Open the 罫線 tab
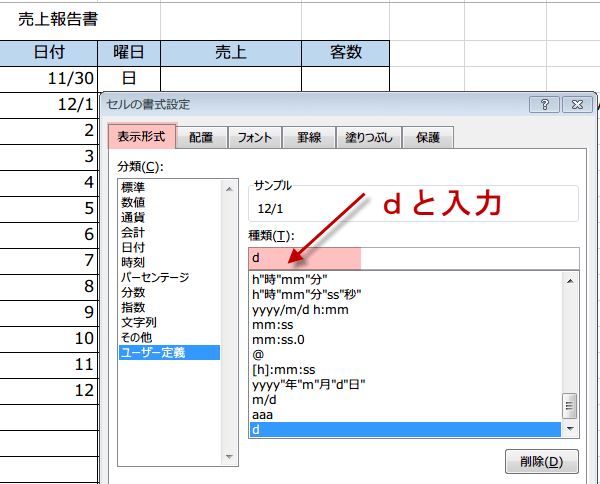600x484 pixels. pos(309,137)
